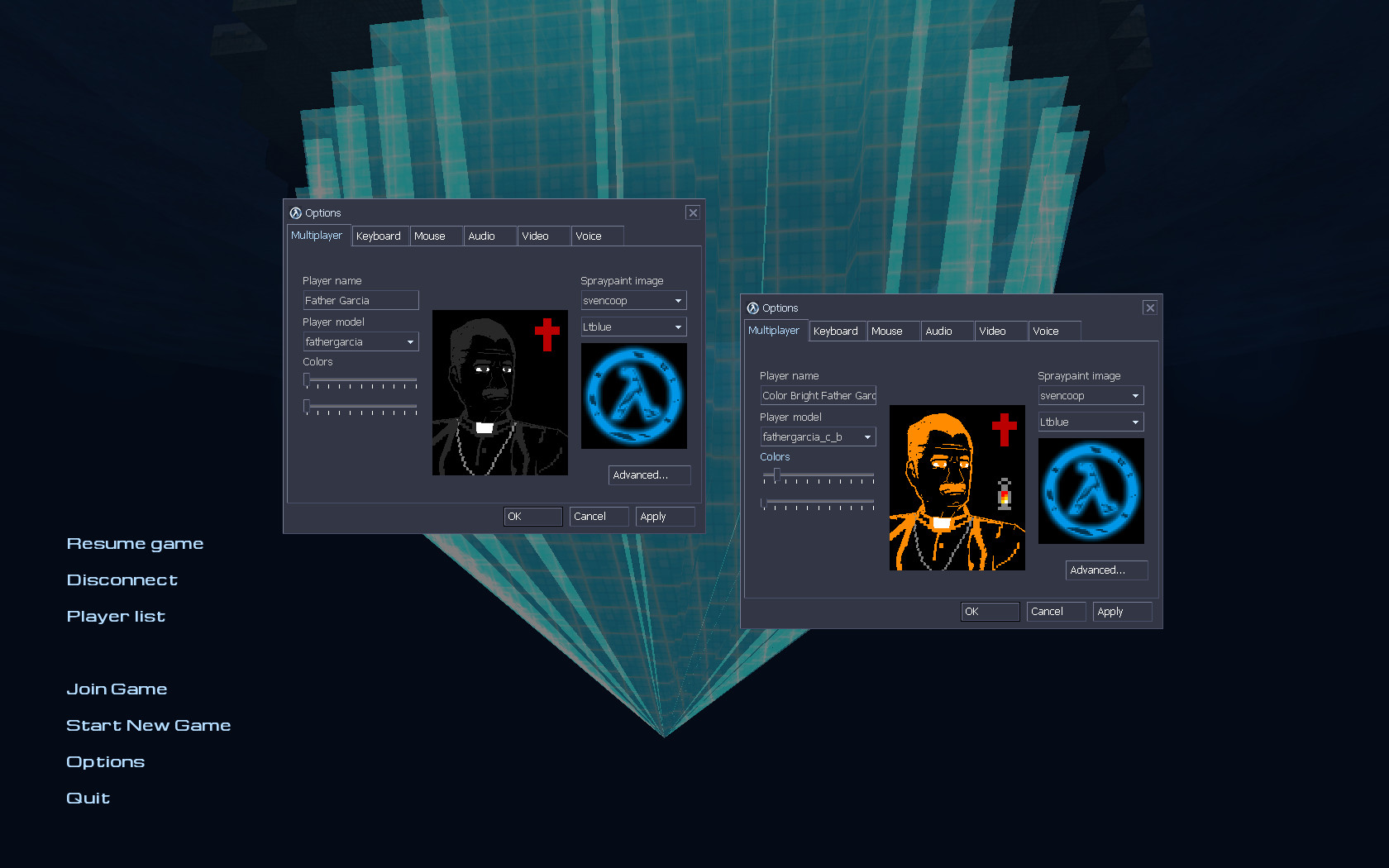Click the dark Father Garcia model preview
Screen dimensions: 1389x868
point(499,393)
